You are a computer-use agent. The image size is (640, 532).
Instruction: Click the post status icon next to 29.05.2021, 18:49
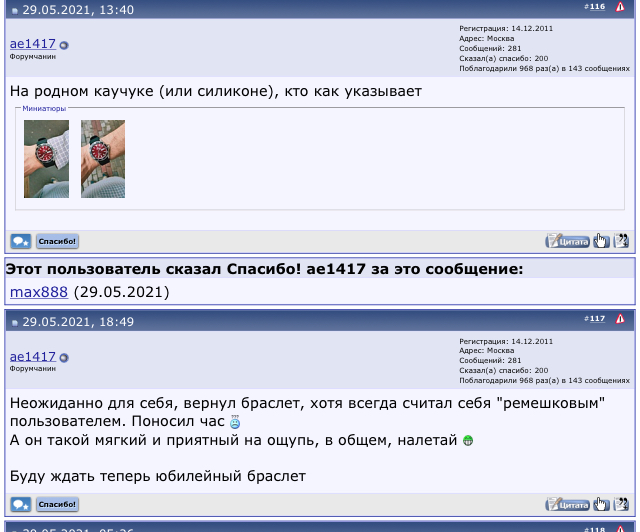coord(15,323)
